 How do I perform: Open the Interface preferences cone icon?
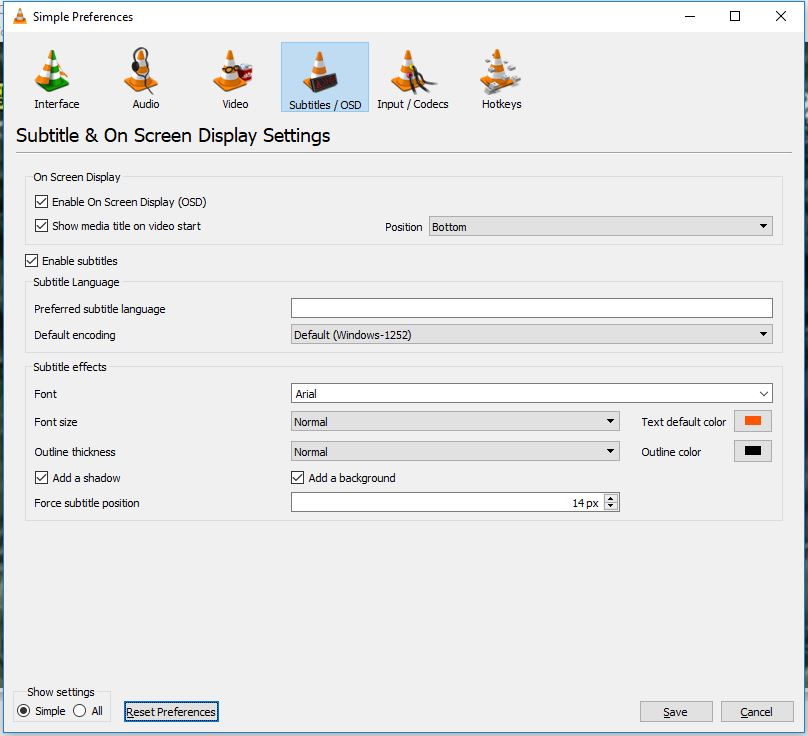(x=52, y=72)
